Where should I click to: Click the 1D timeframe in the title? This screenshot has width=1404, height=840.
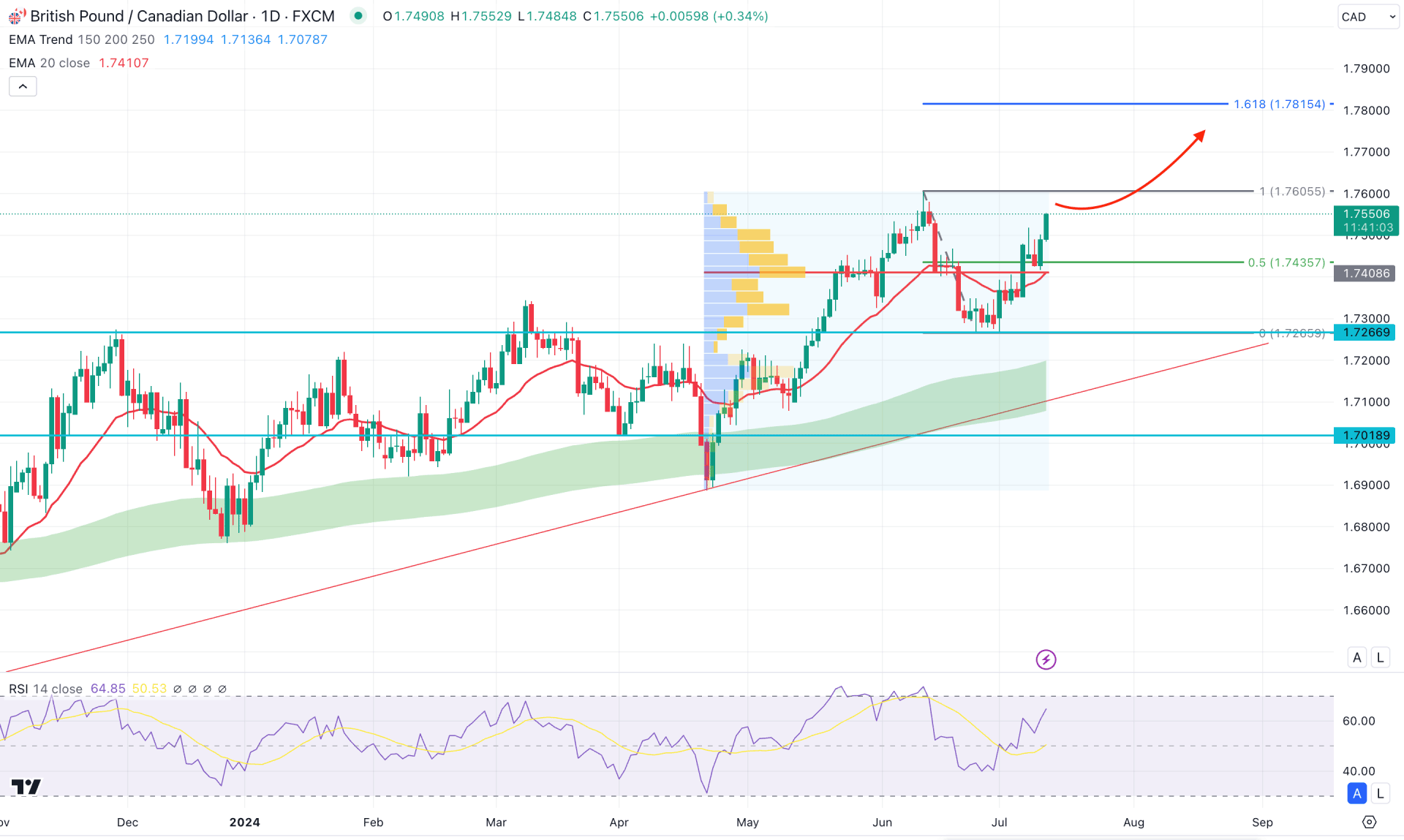point(271,16)
